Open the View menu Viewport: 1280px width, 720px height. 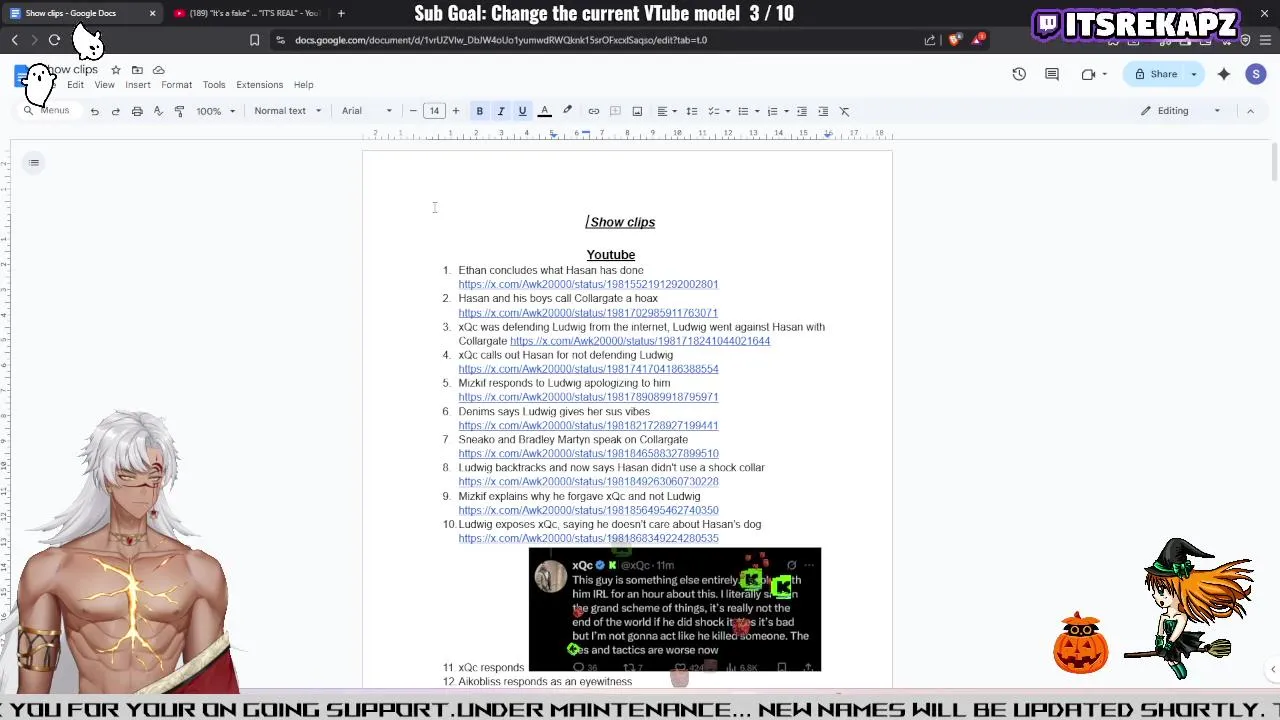click(x=104, y=85)
